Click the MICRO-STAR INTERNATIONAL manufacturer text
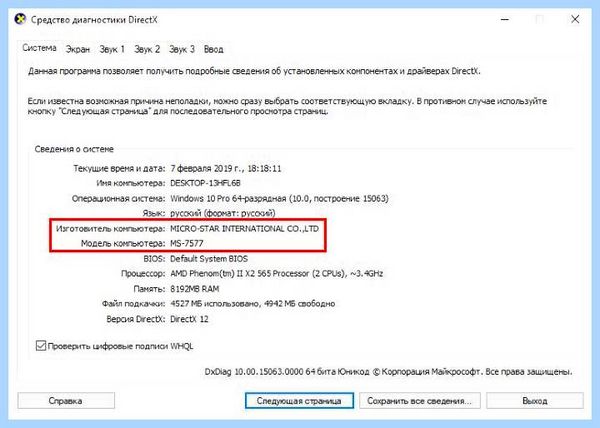The image size is (600, 428). pos(244,228)
